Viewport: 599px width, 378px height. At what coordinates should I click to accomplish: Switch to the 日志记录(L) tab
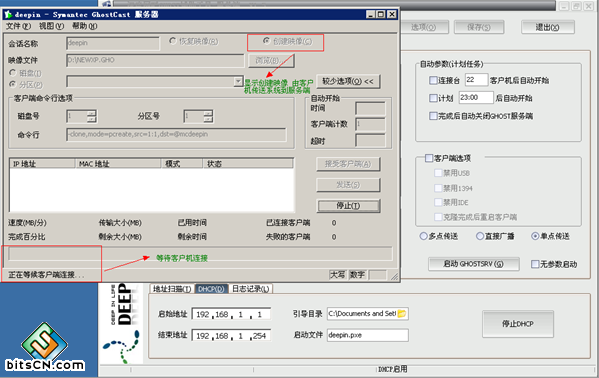[x=251, y=289]
